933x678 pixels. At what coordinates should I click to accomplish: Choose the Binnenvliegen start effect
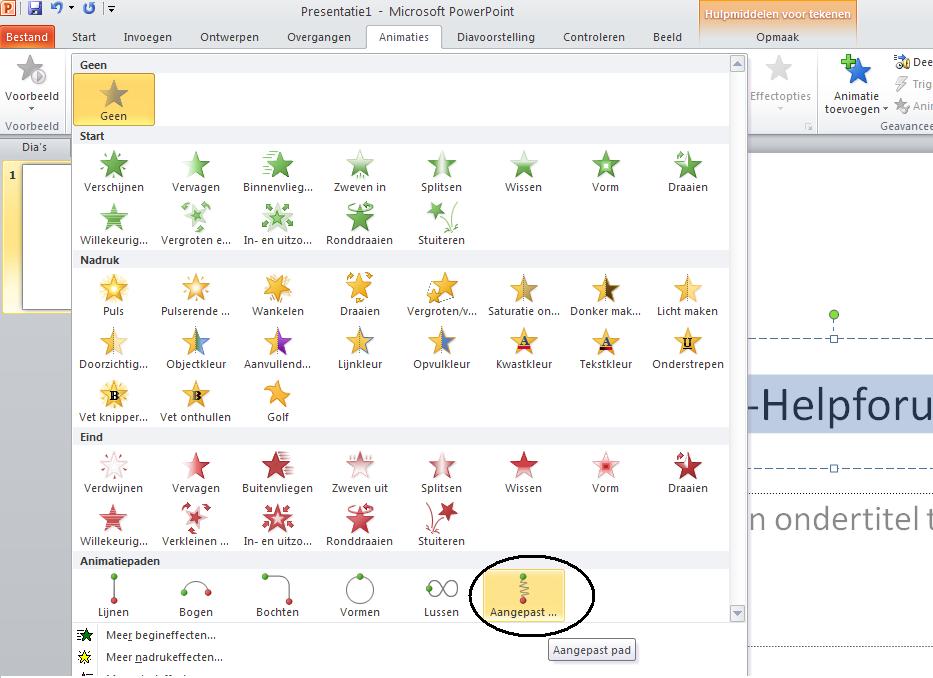pos(277,171)
